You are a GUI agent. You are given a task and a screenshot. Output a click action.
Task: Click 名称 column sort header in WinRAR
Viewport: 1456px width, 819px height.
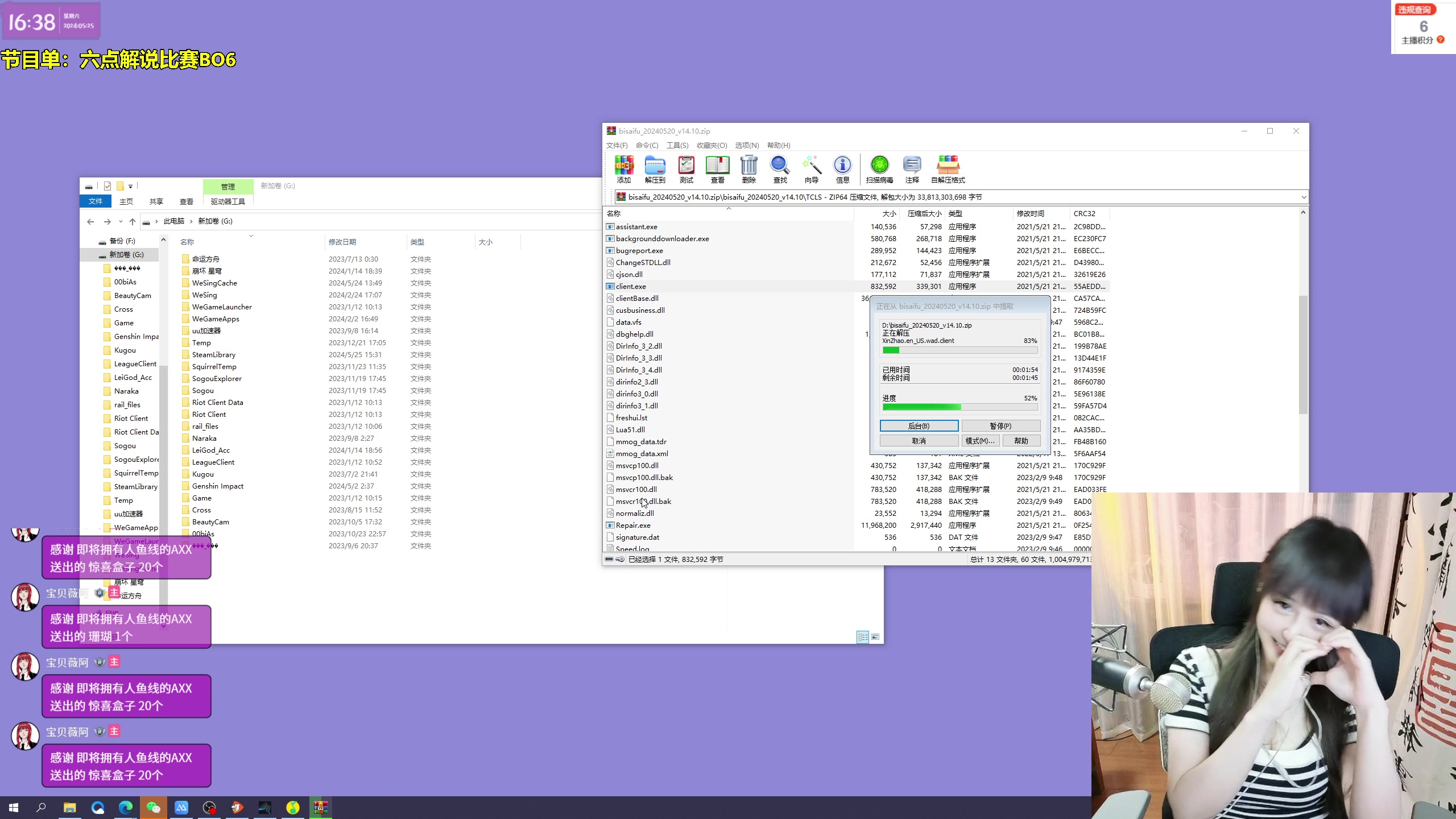coord(729,213)
